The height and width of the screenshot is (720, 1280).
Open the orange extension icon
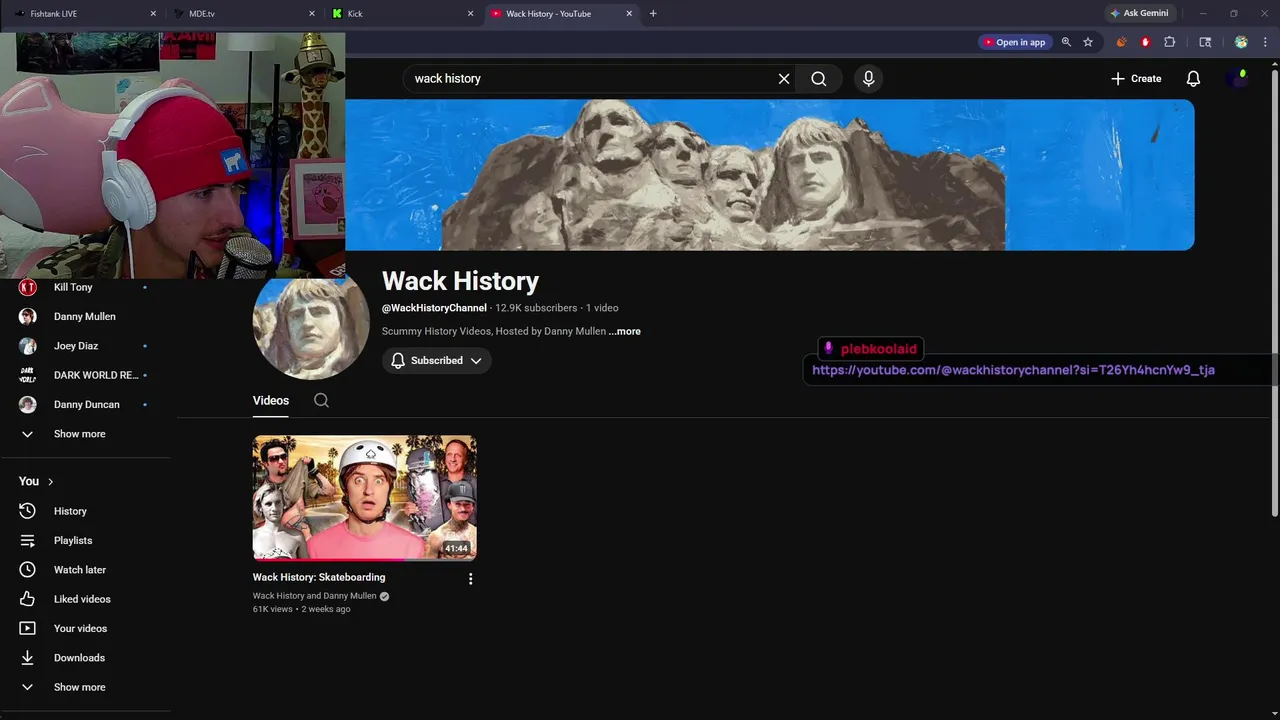coord(1121,42)
